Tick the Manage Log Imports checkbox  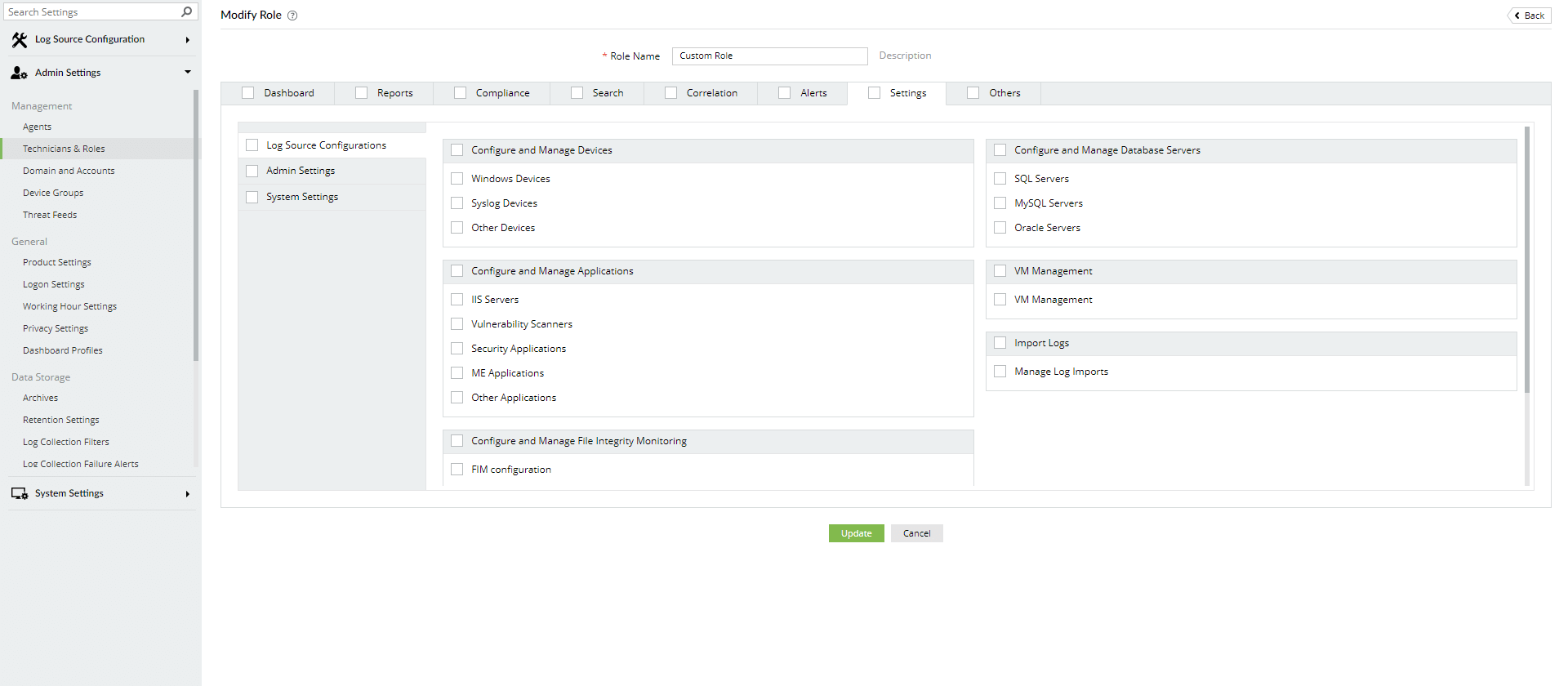click(x=1000, y=372)
